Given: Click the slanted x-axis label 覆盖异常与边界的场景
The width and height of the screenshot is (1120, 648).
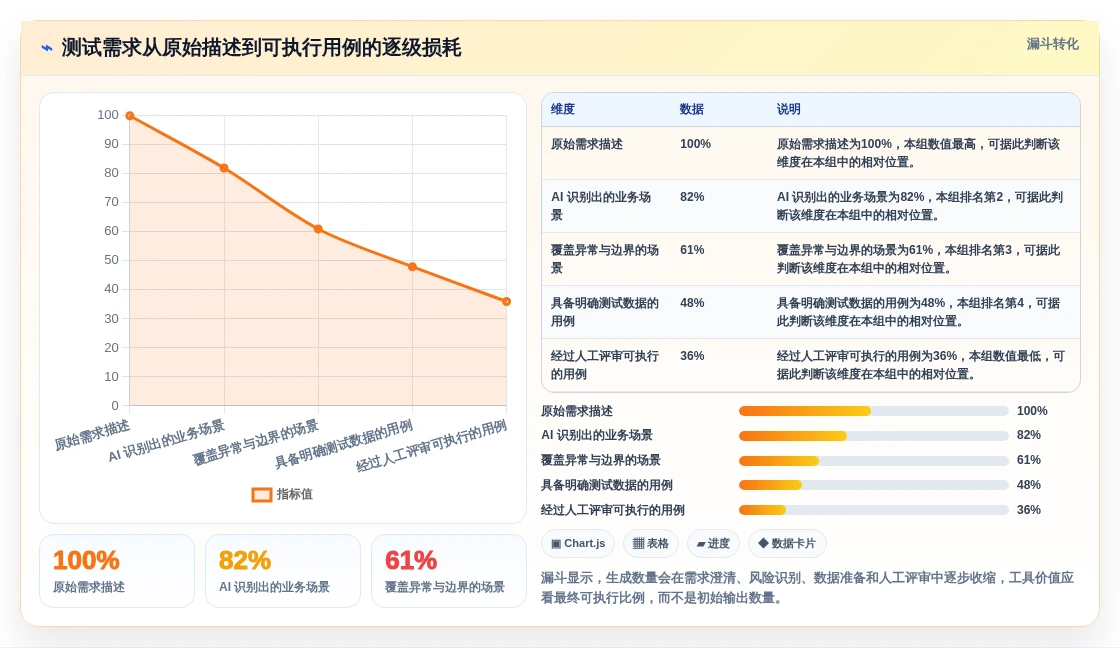Looking at the screenshot, I should (x=256, y=443).
